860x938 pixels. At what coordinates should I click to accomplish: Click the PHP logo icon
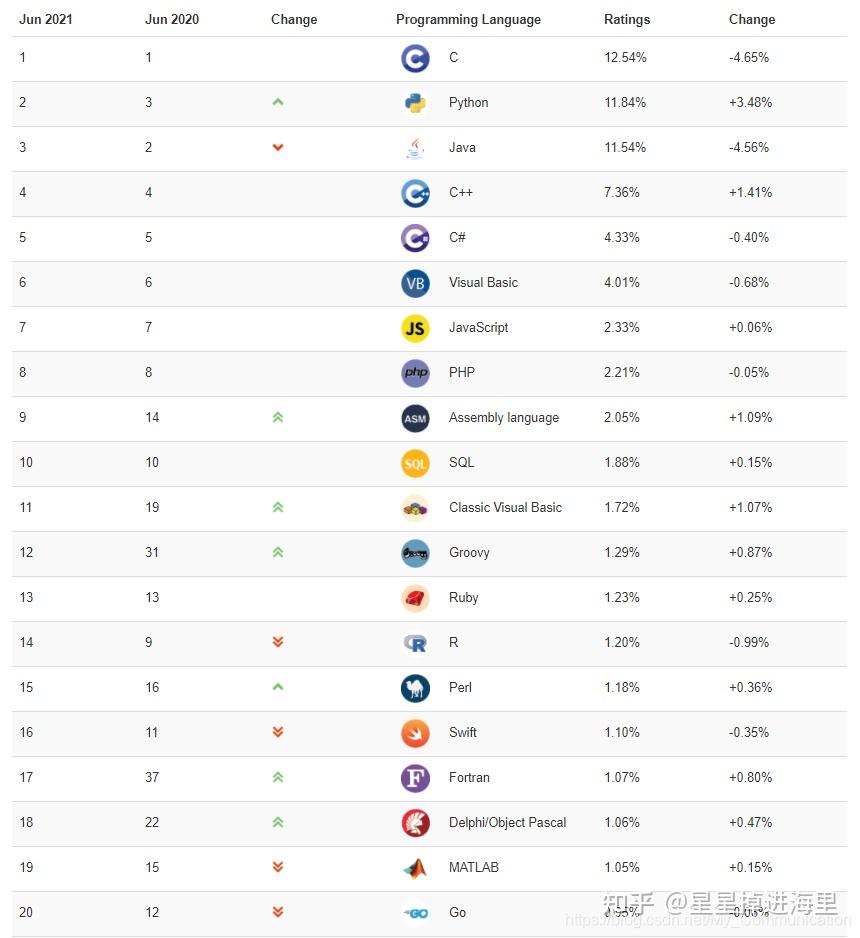point(415,373)
